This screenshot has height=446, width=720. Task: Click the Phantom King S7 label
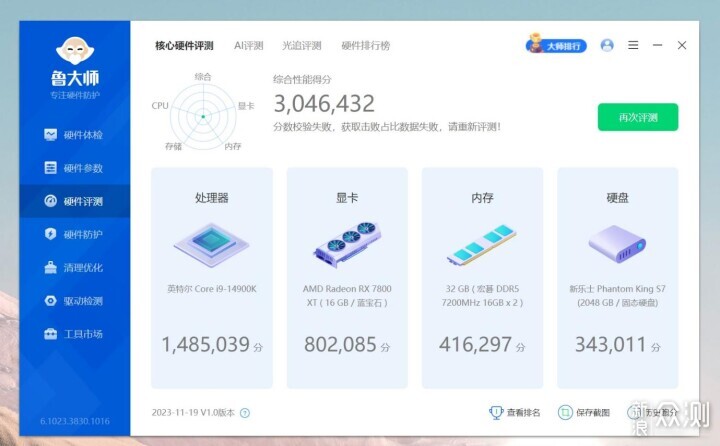pyautogui.click(x=617, y=296)
